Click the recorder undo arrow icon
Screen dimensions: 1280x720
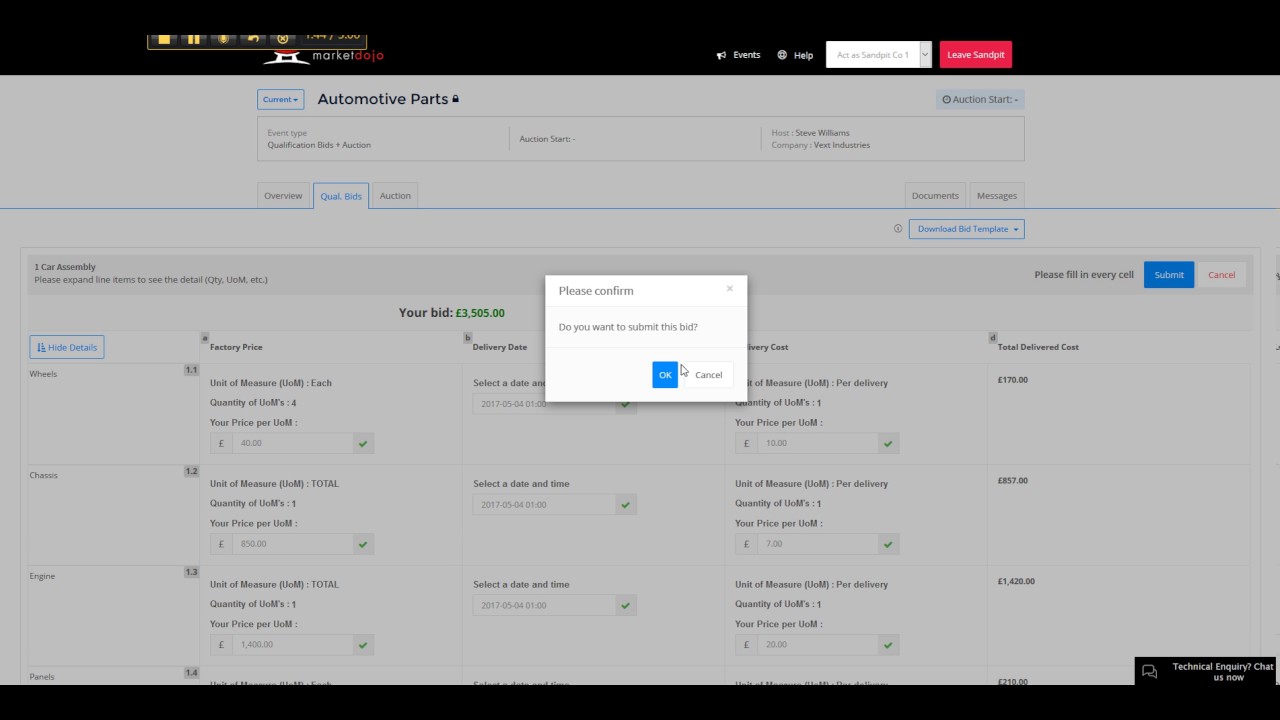(253, 39)
